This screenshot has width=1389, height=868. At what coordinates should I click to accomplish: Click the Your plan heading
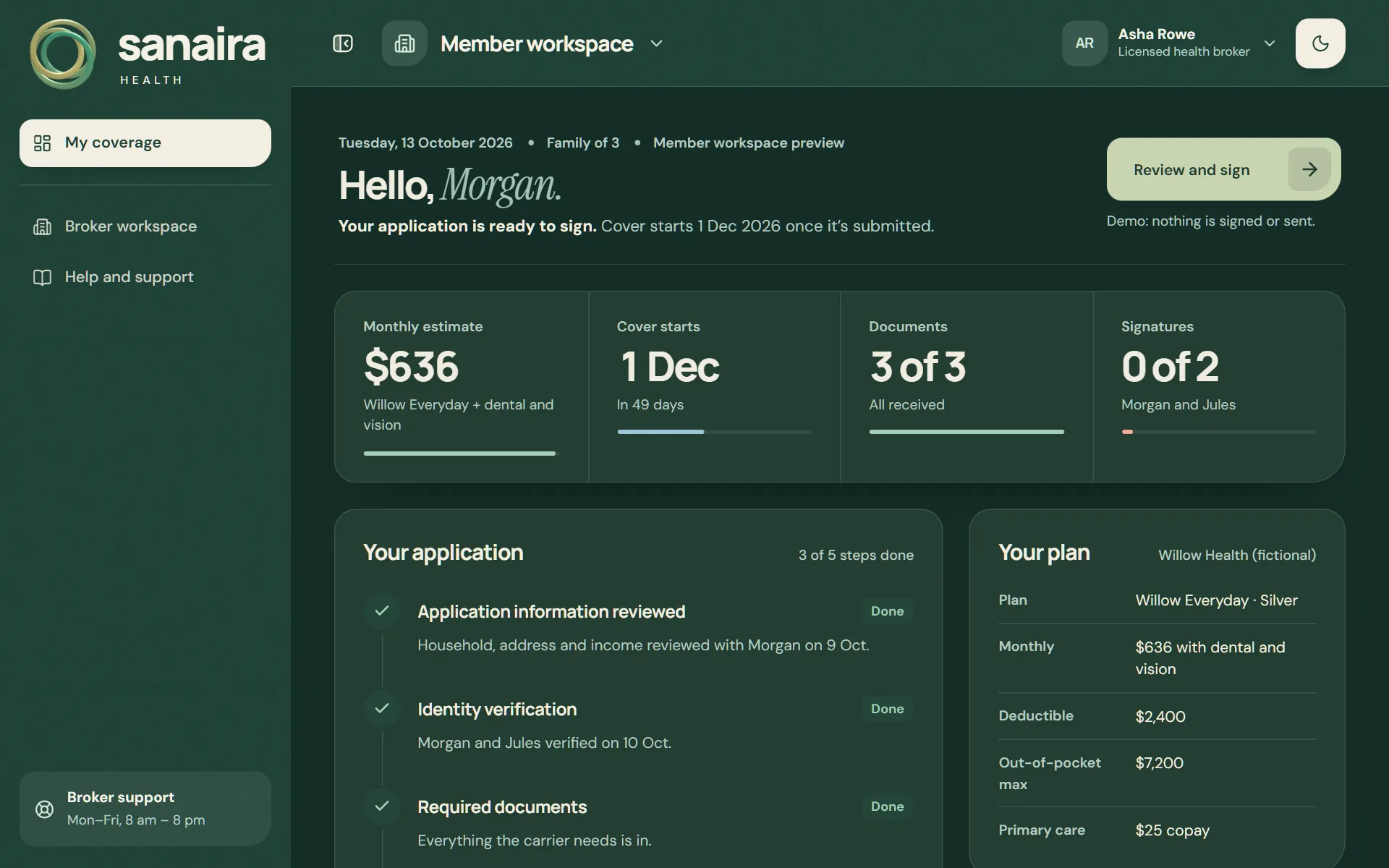click(x=1044, y=553)
